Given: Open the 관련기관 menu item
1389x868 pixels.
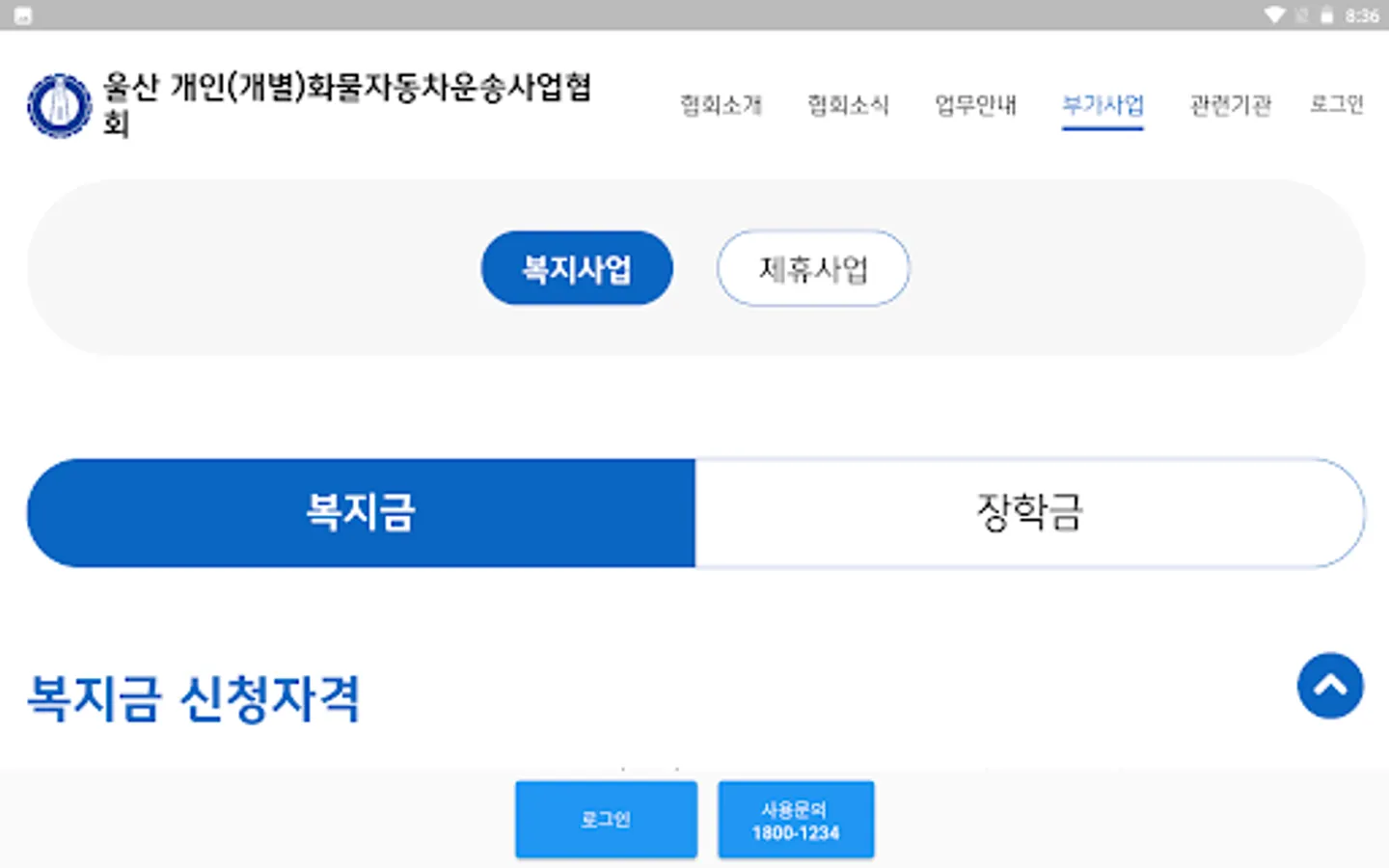Looking at the screenshot, I should tap(1230, 105).
